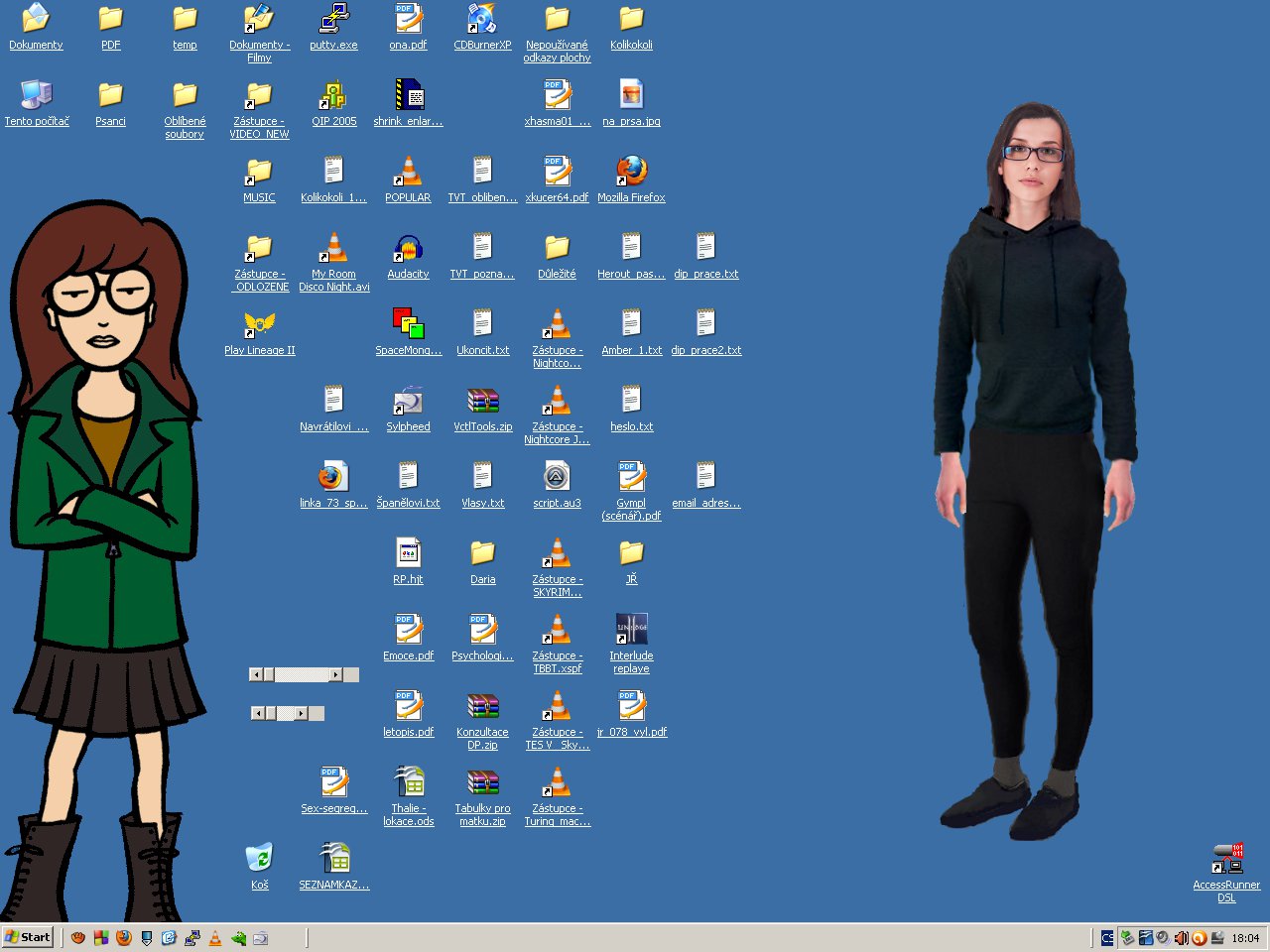Launch Mozilla Firefox from the desktop icon
1270x952 pixels.
[631, 173]
